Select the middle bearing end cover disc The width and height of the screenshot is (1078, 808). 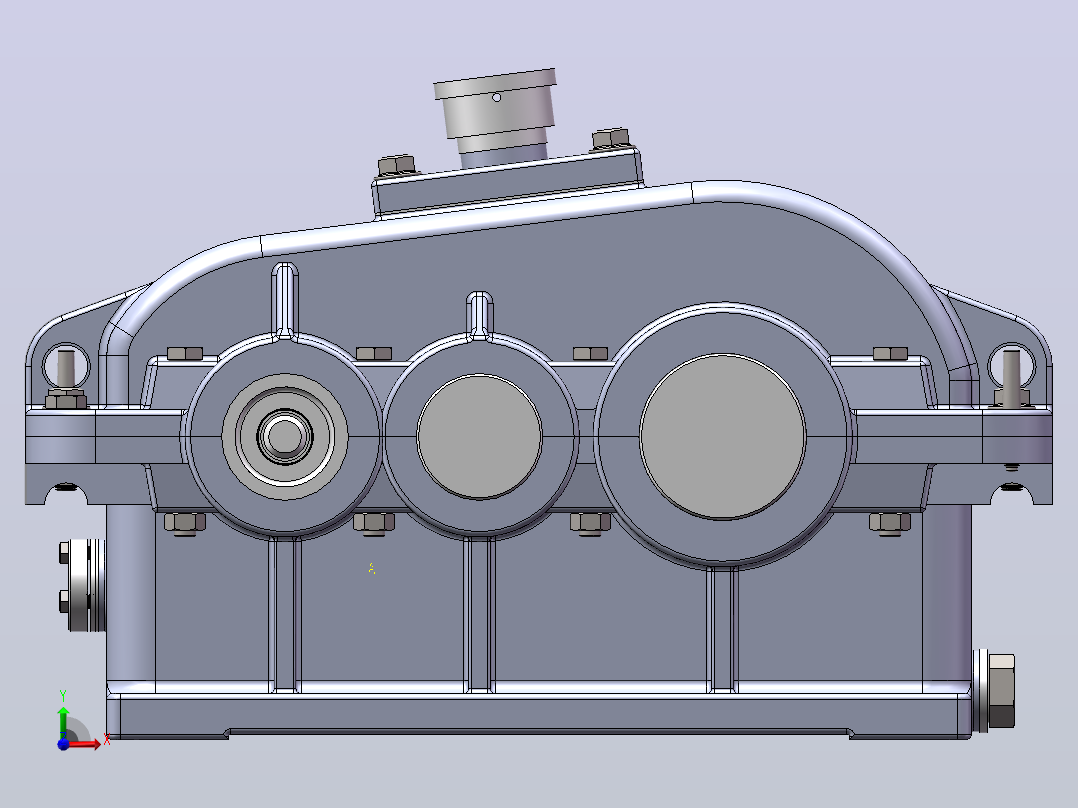(479, 437)
